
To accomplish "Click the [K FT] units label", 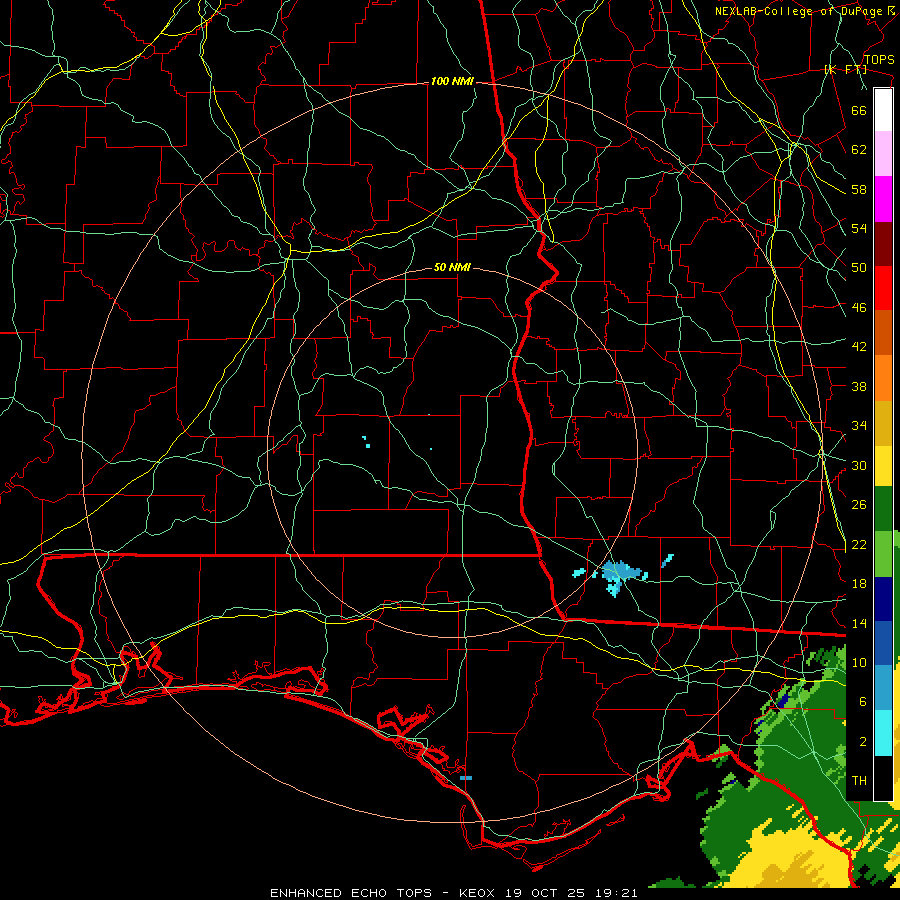I will [x=845, y=69].
